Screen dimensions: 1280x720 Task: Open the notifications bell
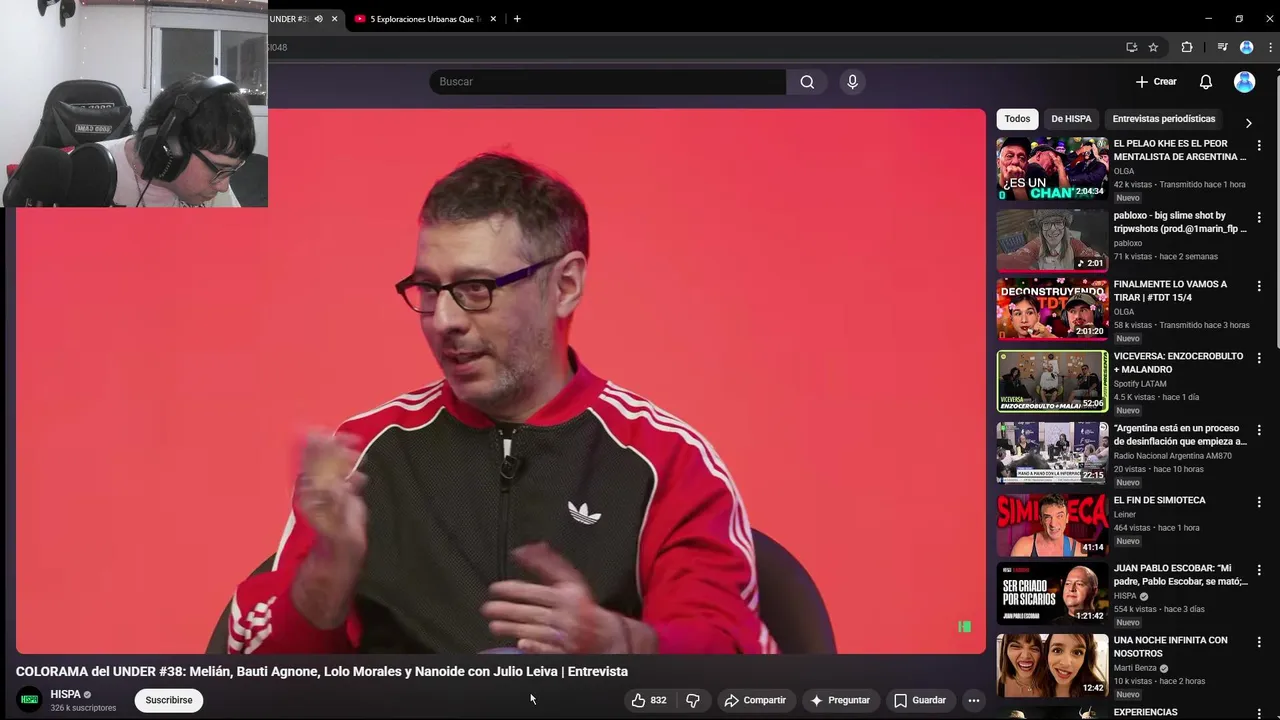[1206, 82]
